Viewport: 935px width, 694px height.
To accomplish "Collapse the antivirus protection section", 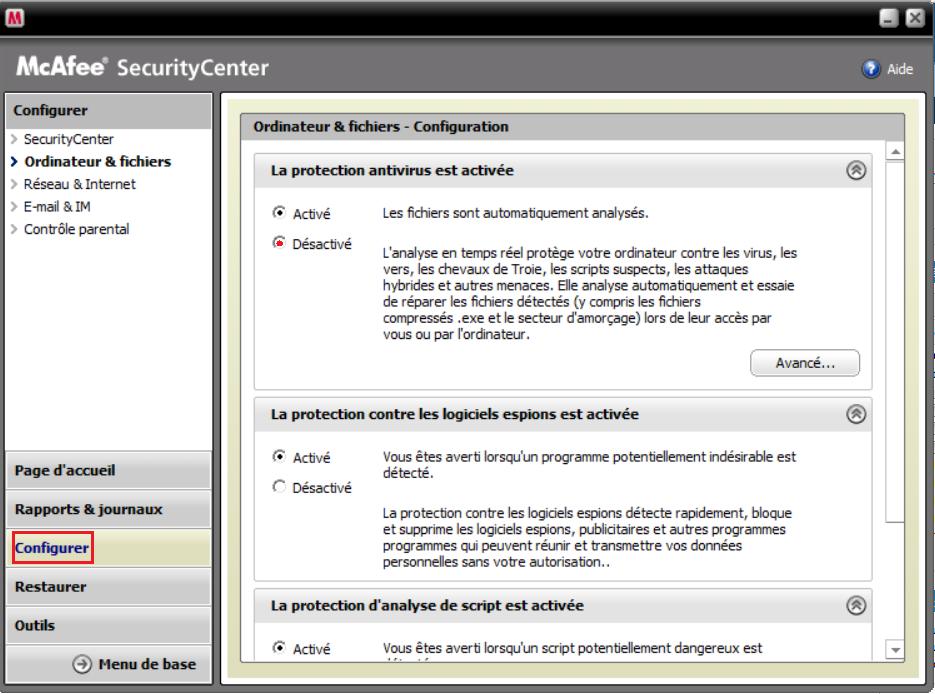I will (856, 171).
